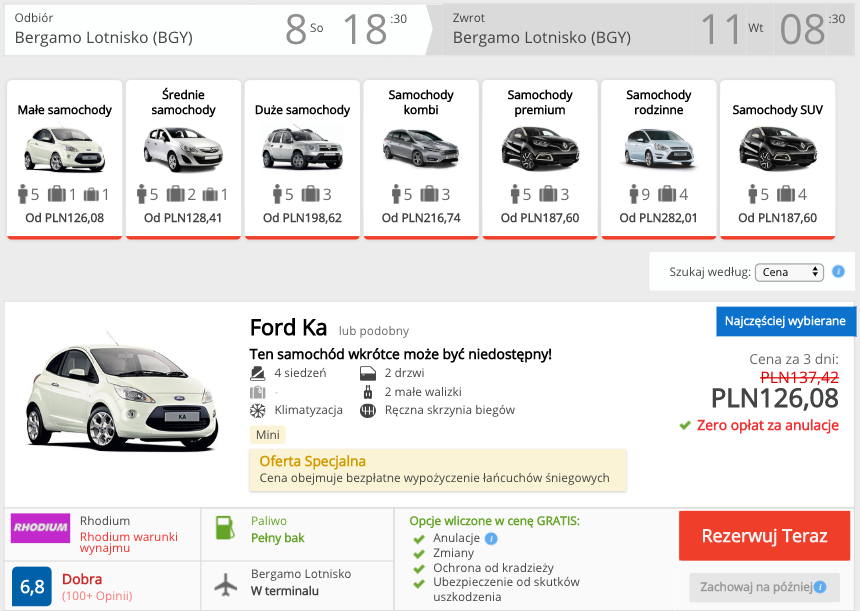860x611 pixels.
Task: Click the Zero opłat za anulacje text
Action: coord(767,426)
